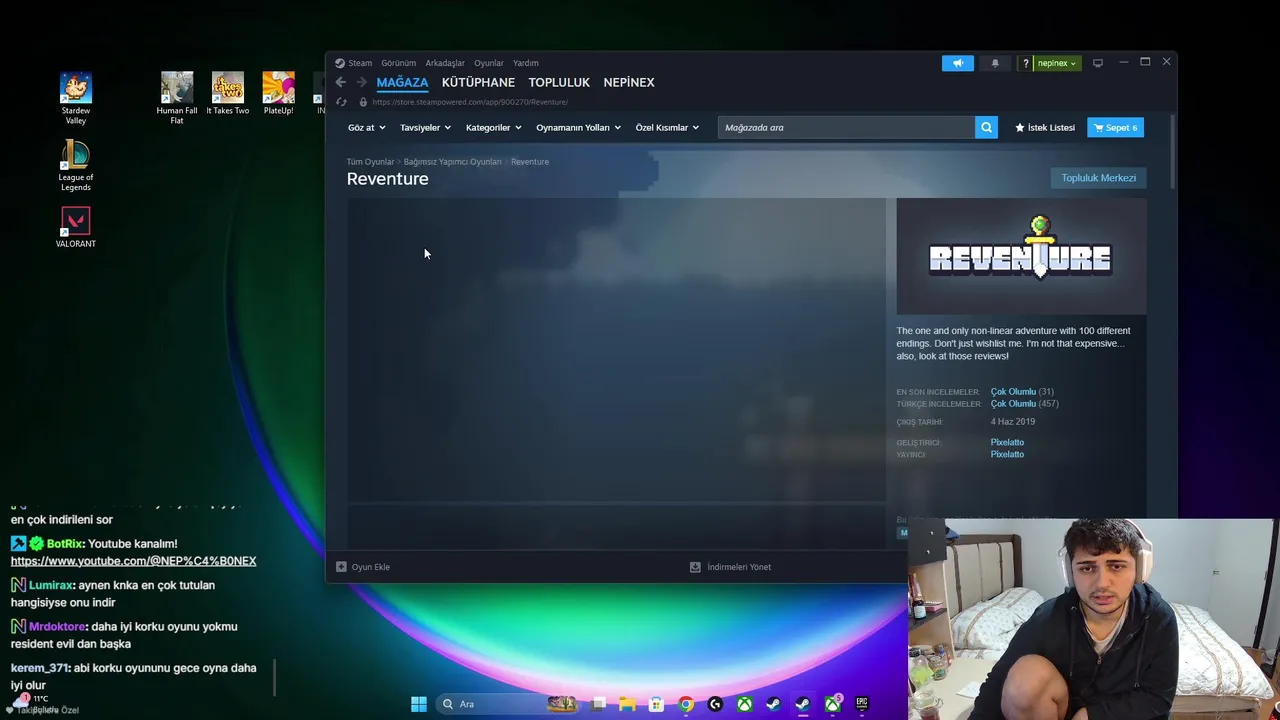Select It Takes Two desktop icon

[228, 93]
